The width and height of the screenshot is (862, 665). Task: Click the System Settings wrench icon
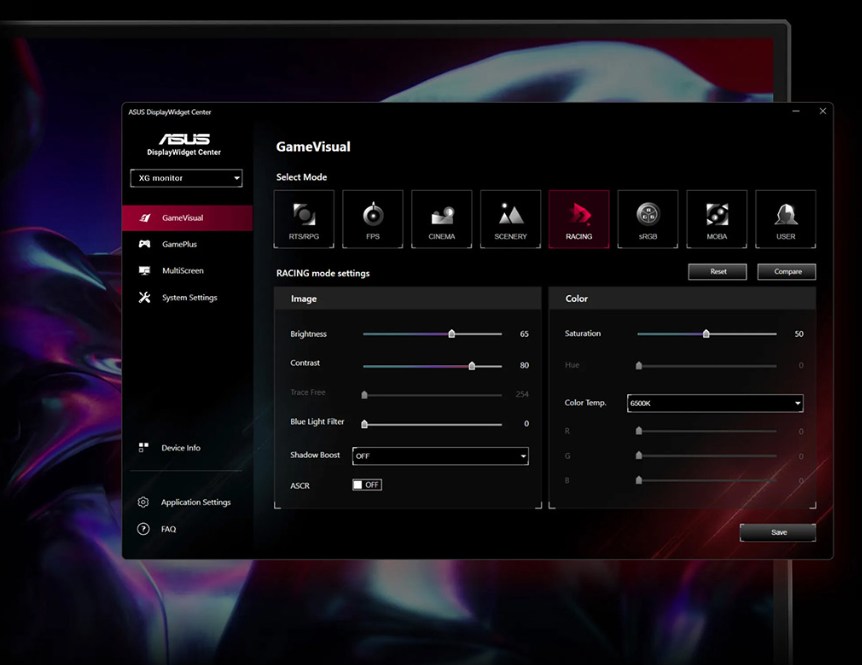click(x=145, y=297)
